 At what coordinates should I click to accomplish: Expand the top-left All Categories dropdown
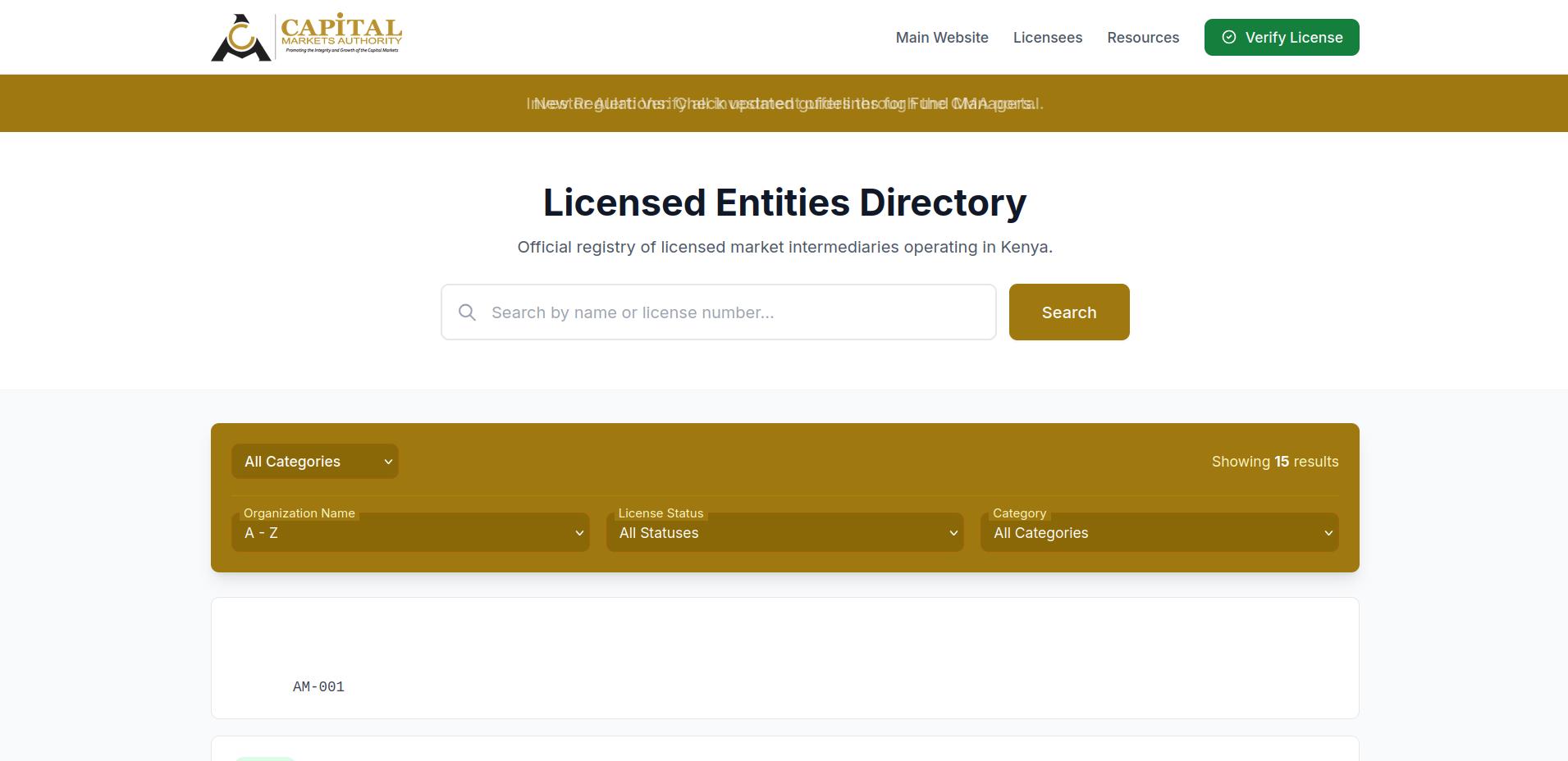click(x=314, y=462)
